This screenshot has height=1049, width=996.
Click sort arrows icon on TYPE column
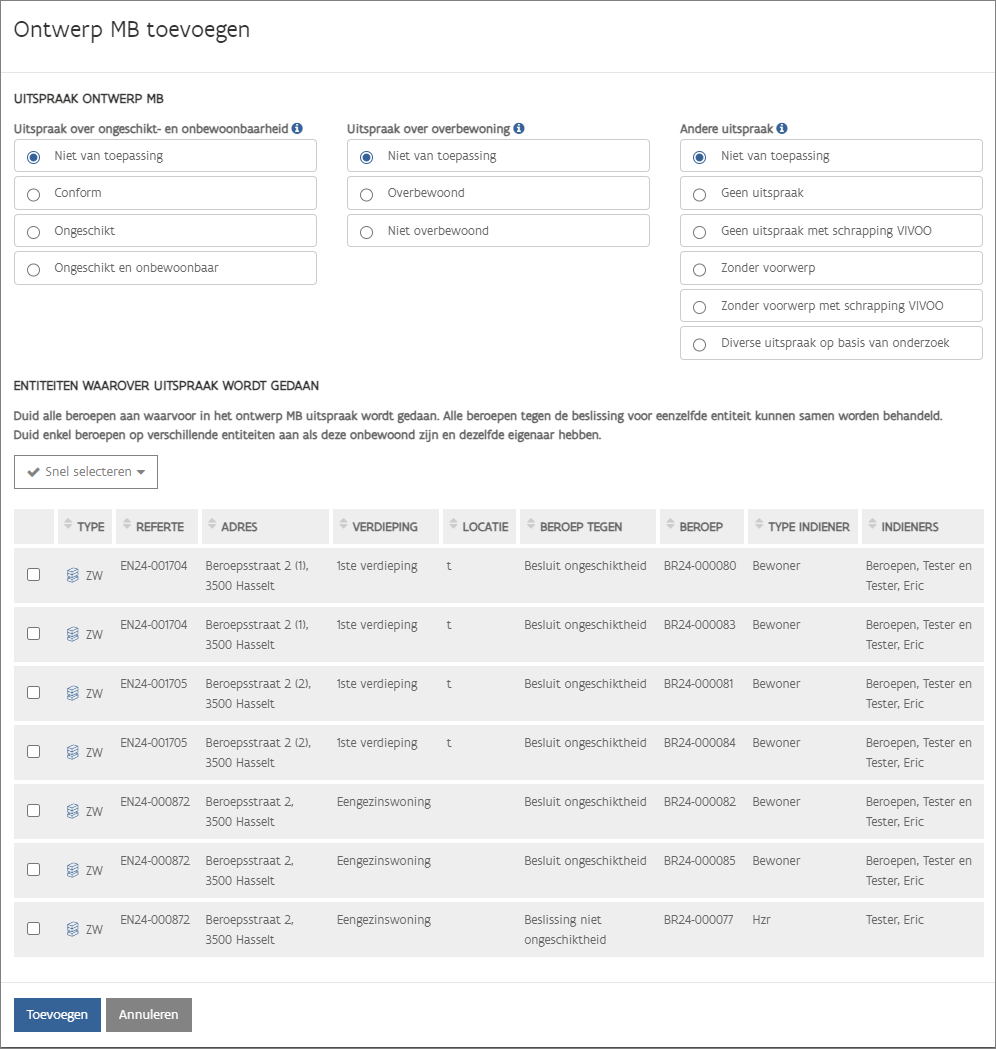click(68, 524)
